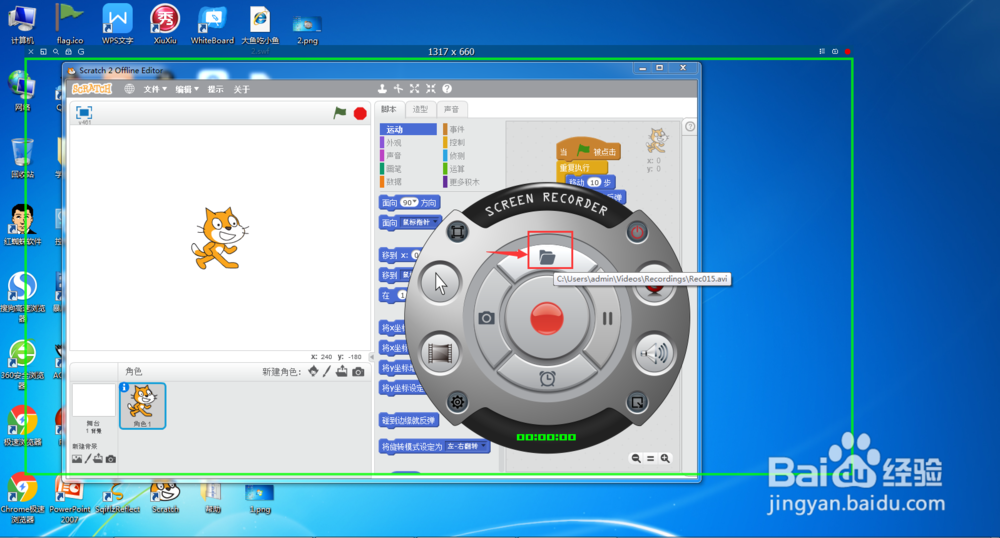Take a screenshot with the recorder's camera icon
This screenshot has height=538, width=1000.
pos(487,317)
